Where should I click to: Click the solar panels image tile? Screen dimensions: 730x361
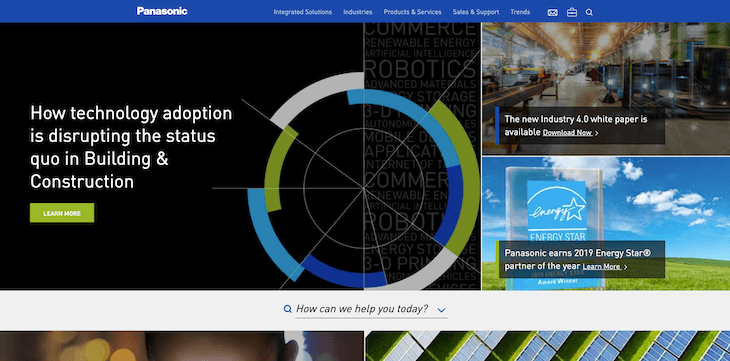(548, 346)
